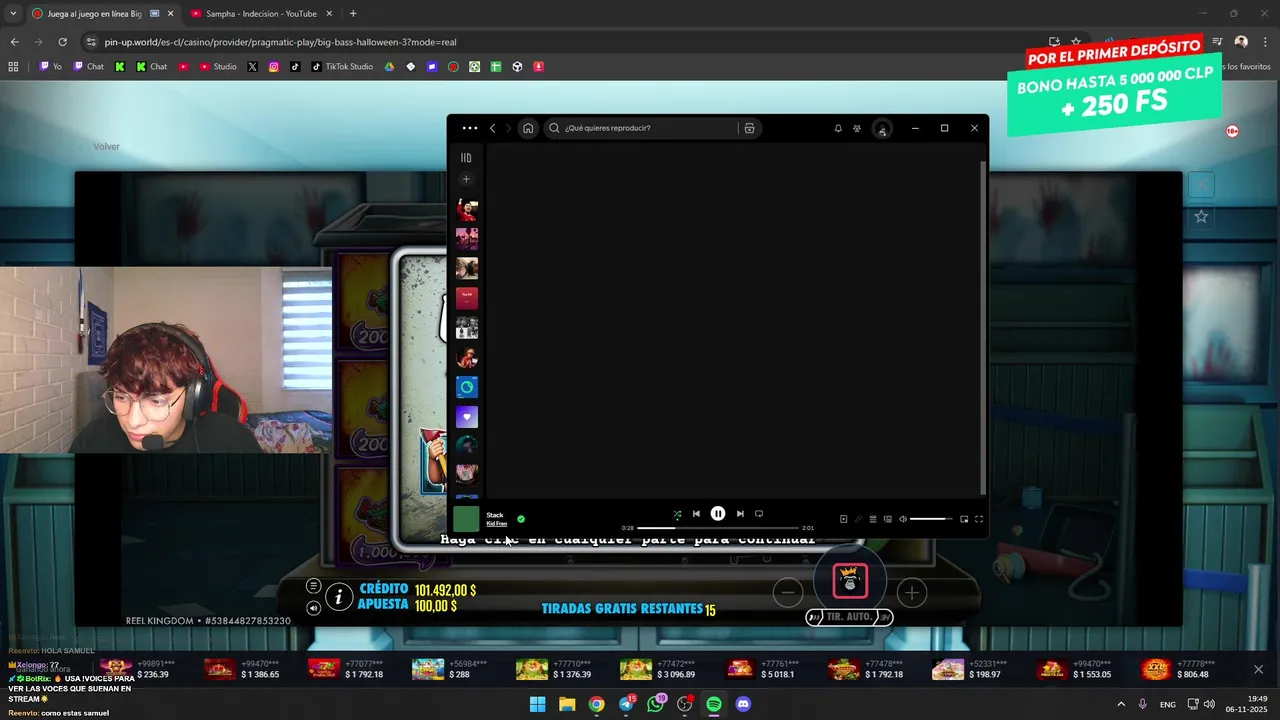Open Chrome apps grid icon
1280x720 pixels.
point(13,67)
